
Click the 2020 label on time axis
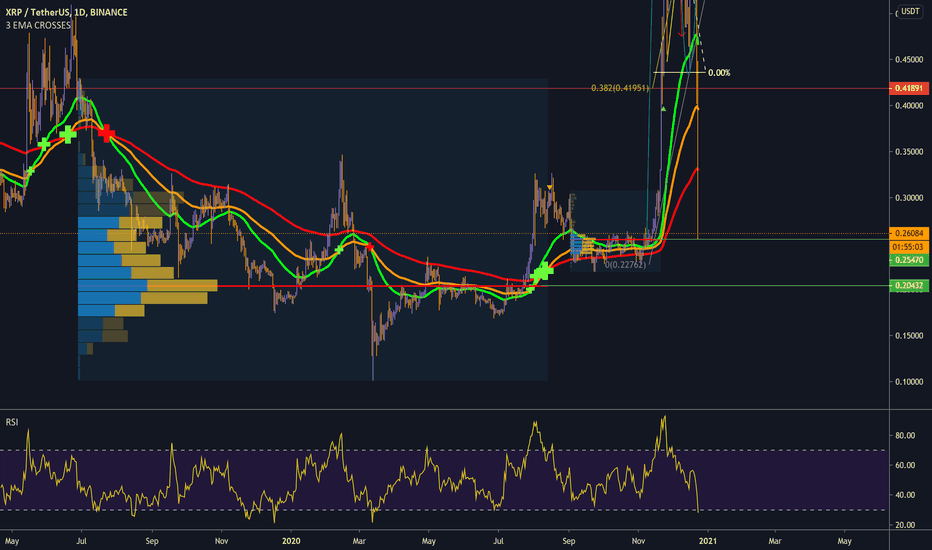291,540
